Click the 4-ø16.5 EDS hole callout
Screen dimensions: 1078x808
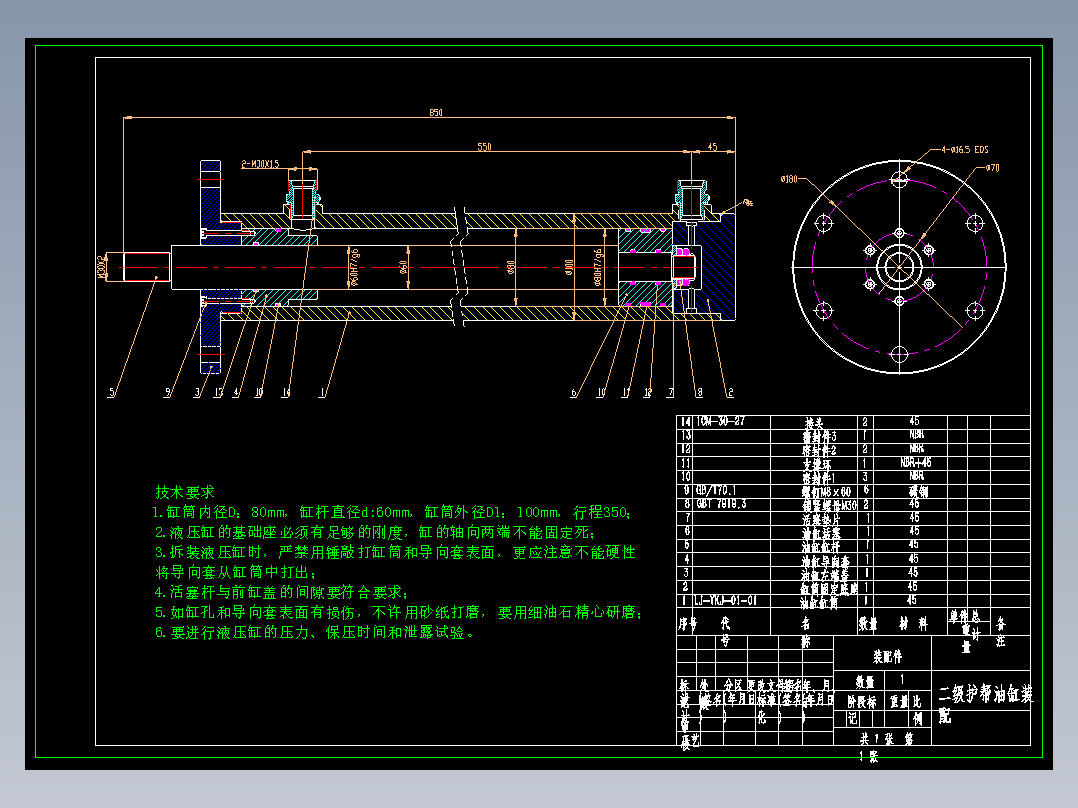965,149
